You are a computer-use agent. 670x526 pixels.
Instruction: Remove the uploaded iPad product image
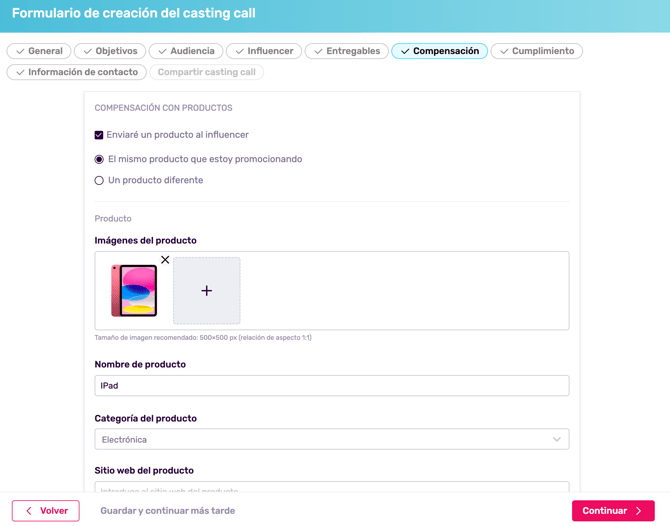click(x=165, y=260)
